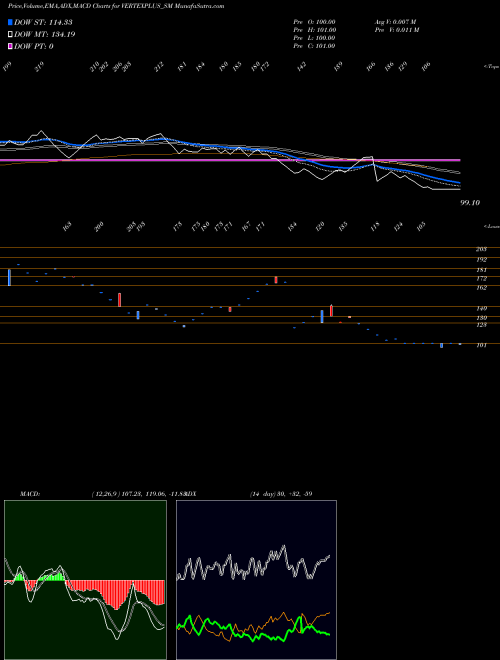Image resolution: width=500 pixels, height=660 pixels.
Task: Click the 'Pre C: 101.00' close value
Action: (x=314, y=45)
